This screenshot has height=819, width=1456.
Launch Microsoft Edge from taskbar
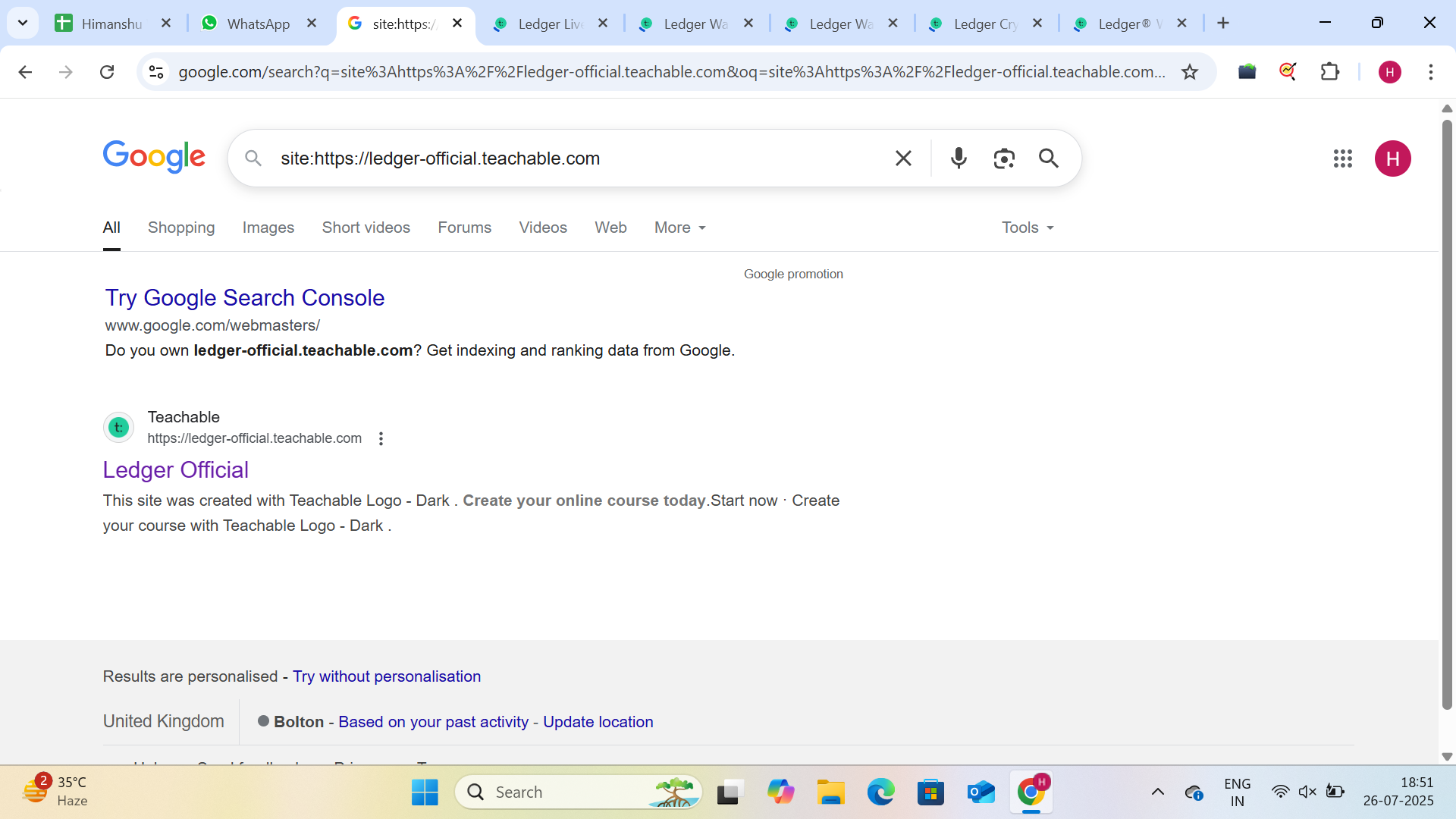coord(880,792)
